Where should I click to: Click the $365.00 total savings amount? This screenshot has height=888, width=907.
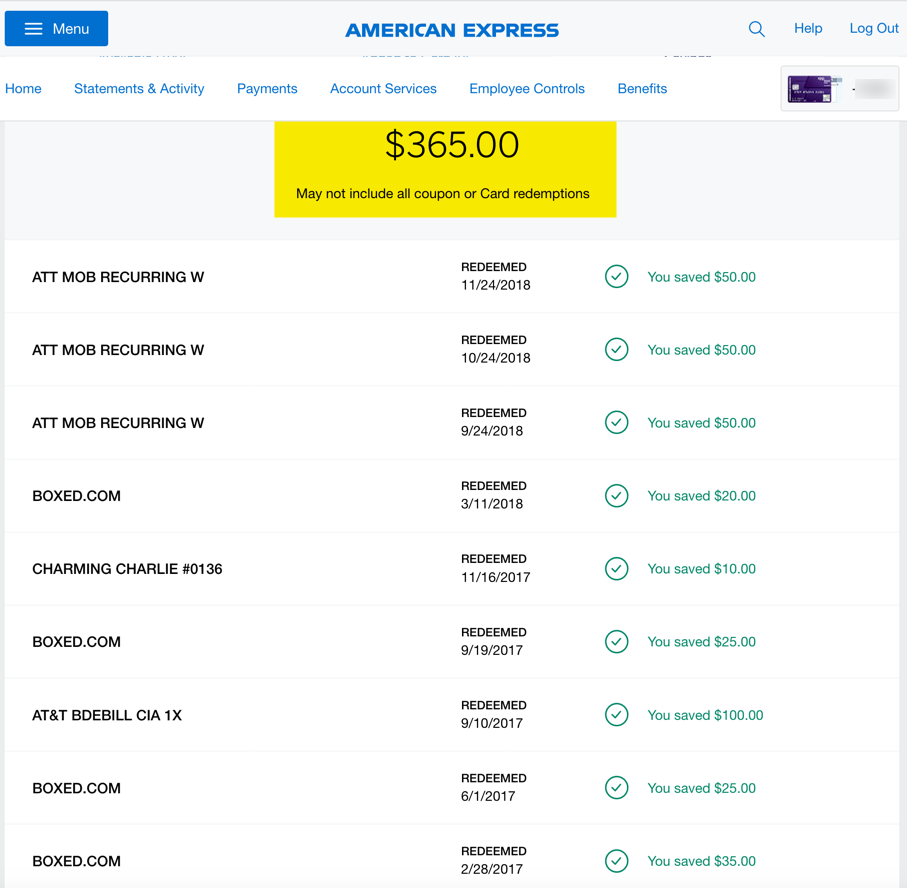pyautogui.click(x=452, y=145)
